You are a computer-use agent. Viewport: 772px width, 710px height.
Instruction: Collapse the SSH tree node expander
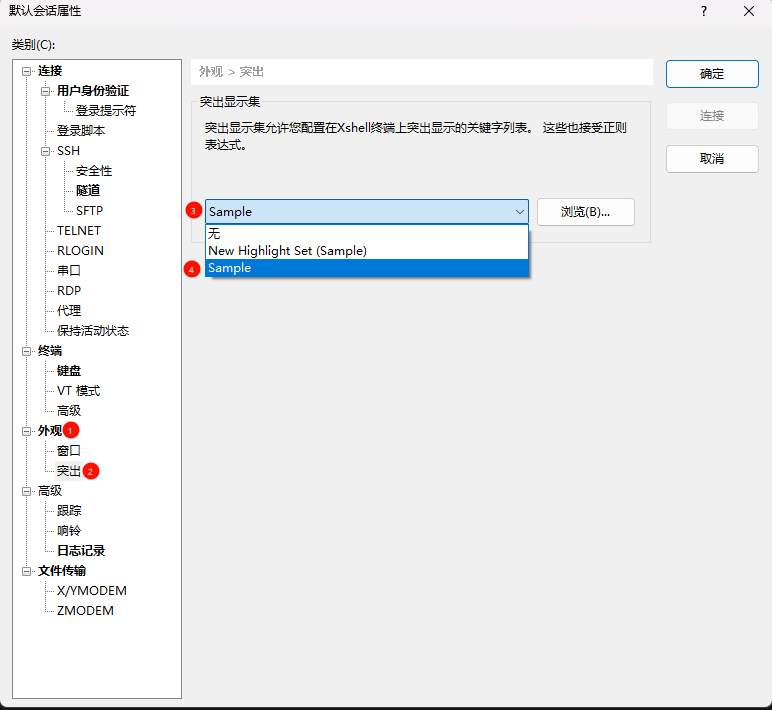(45, 151)
